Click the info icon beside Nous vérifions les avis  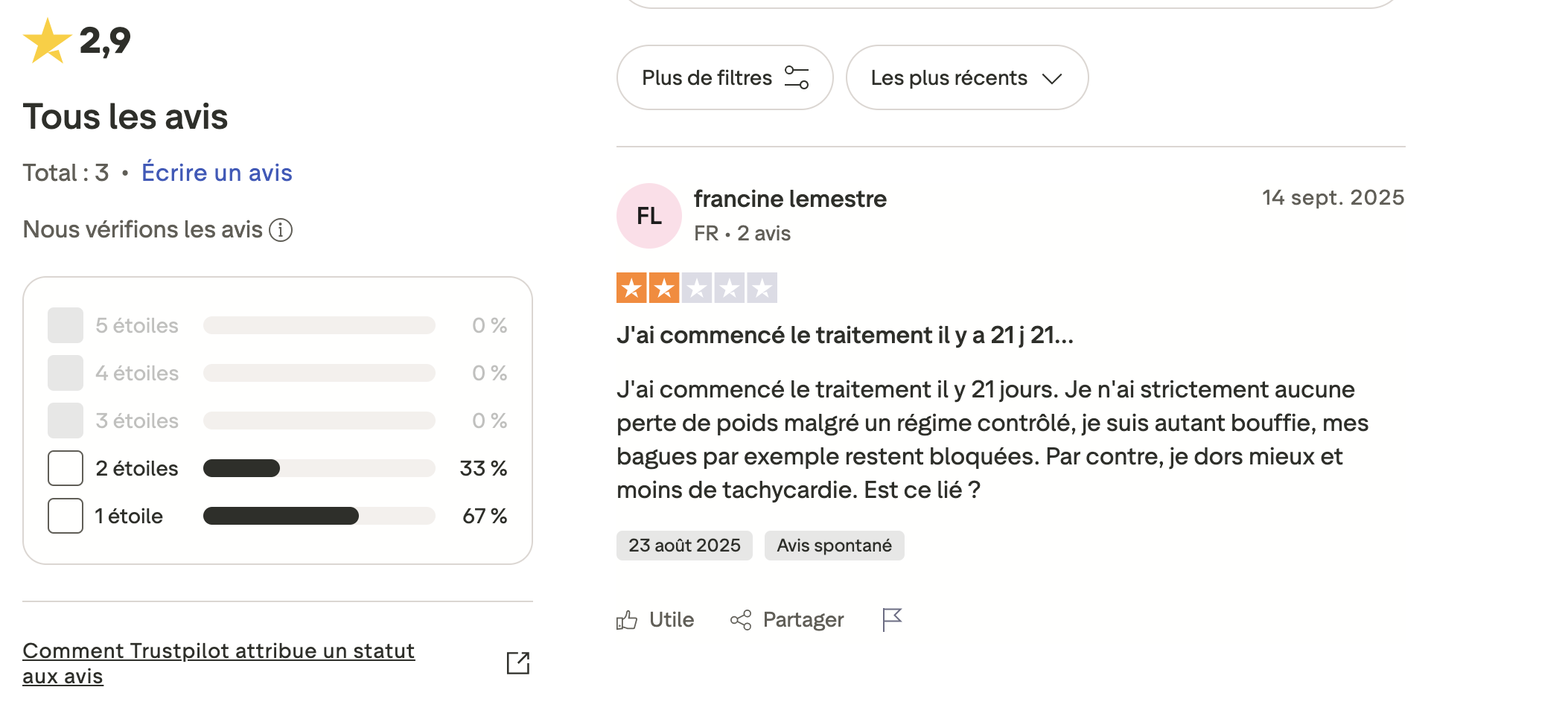tap(281, 230)
